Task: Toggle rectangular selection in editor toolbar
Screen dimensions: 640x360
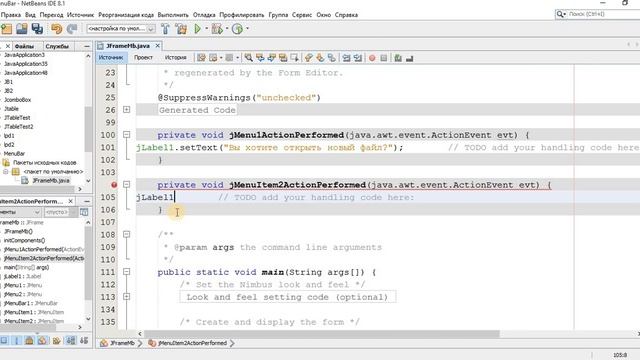Action: [x=294, y=58]
